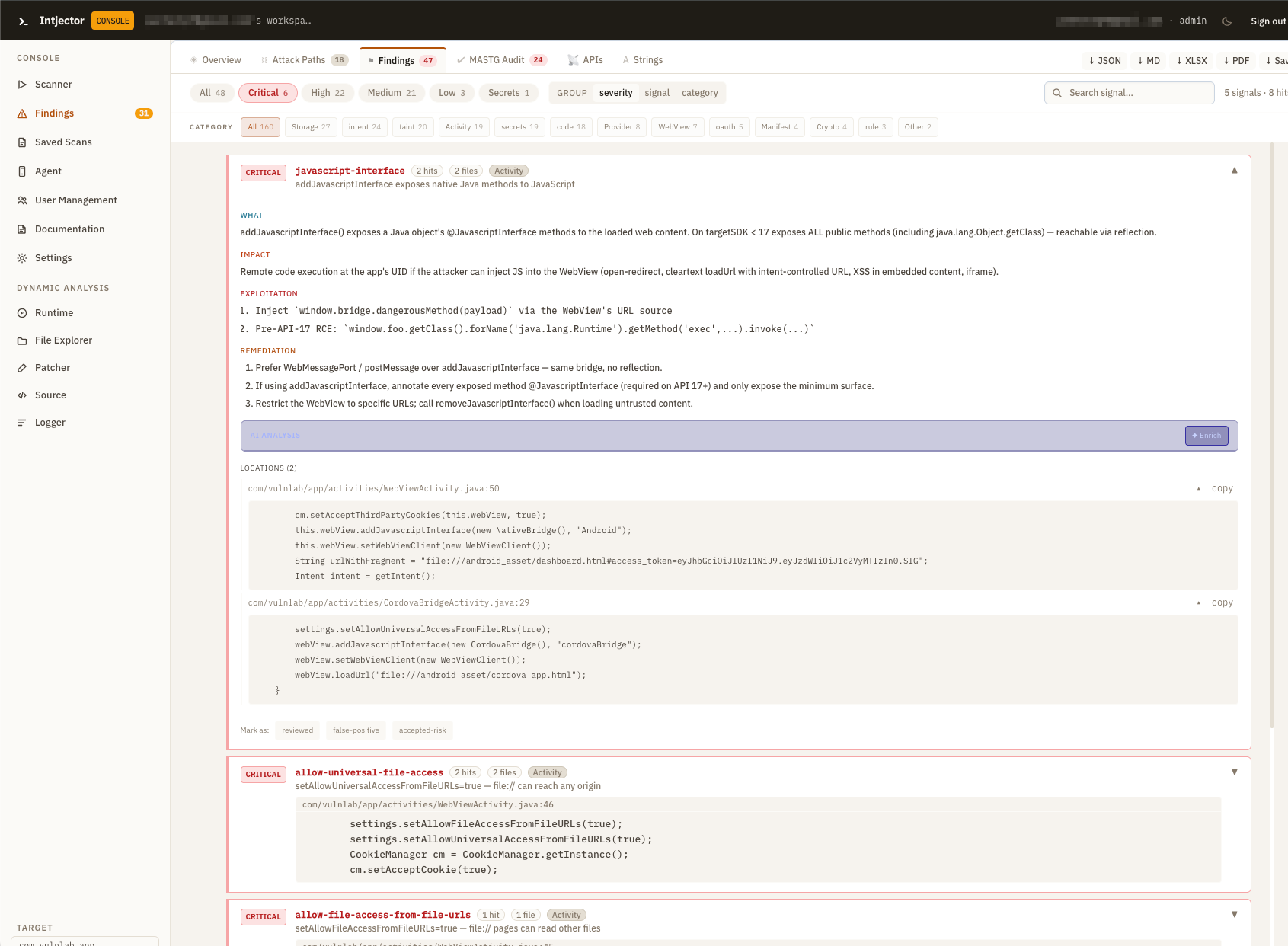Click the Findings warning triangle icon

pos(22,113)
